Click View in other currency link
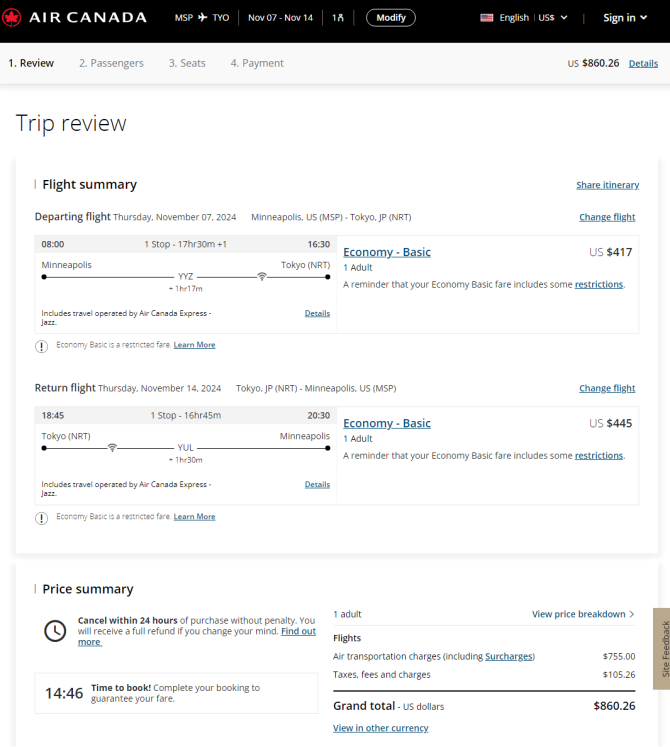 click(381, 728)
